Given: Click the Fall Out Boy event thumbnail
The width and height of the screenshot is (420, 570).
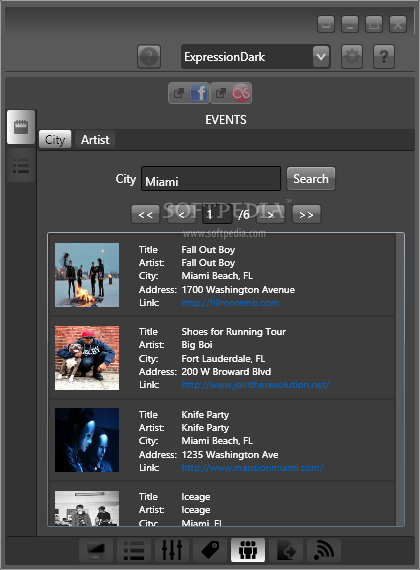Looking at the screenshot, I should (87, 275).
